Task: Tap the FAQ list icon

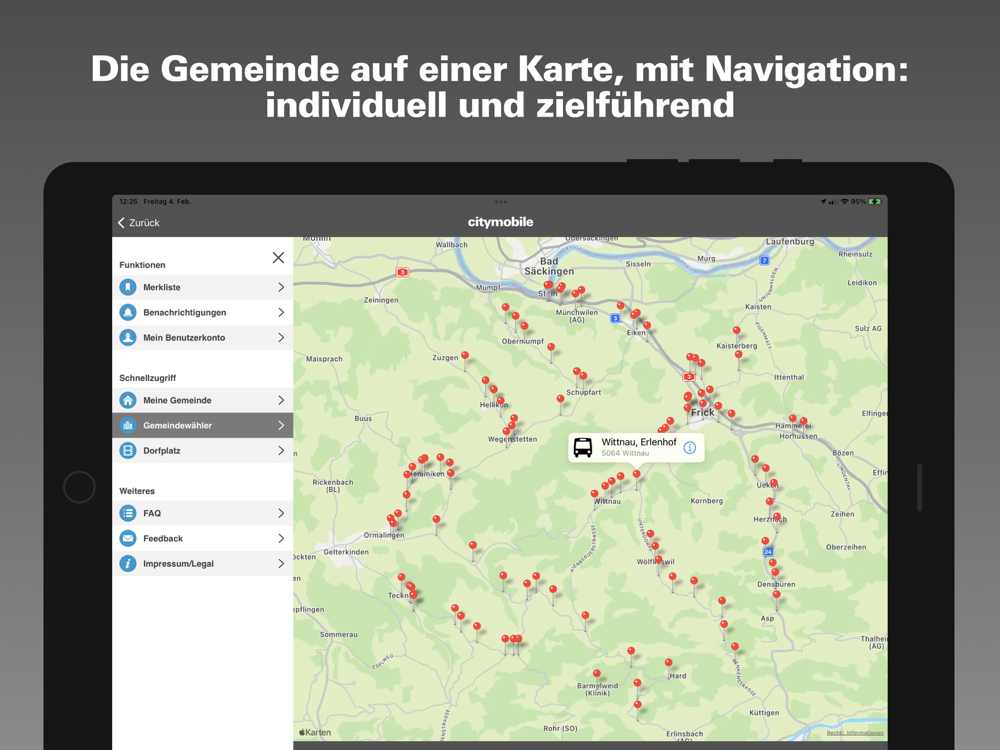Action: (128, 513)
